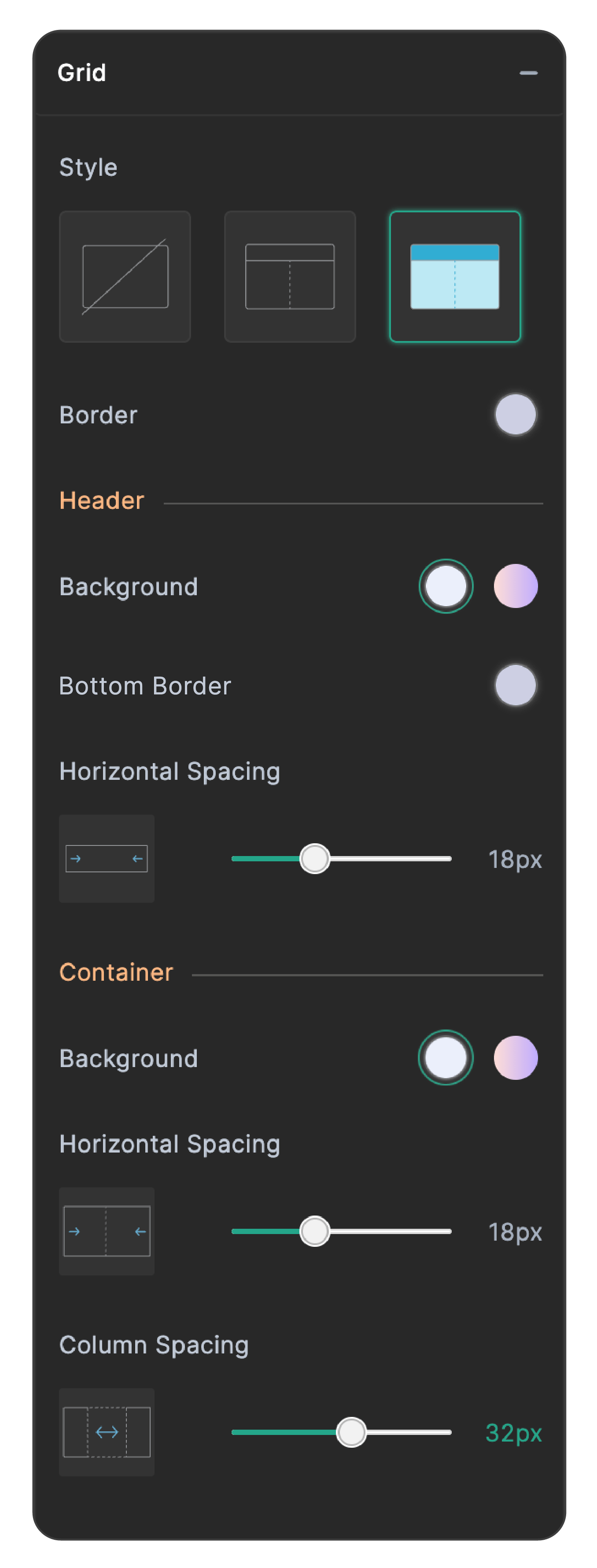Select the filled blue grid style
Viewport: 597px width, 1568px height.
(455, 277)
